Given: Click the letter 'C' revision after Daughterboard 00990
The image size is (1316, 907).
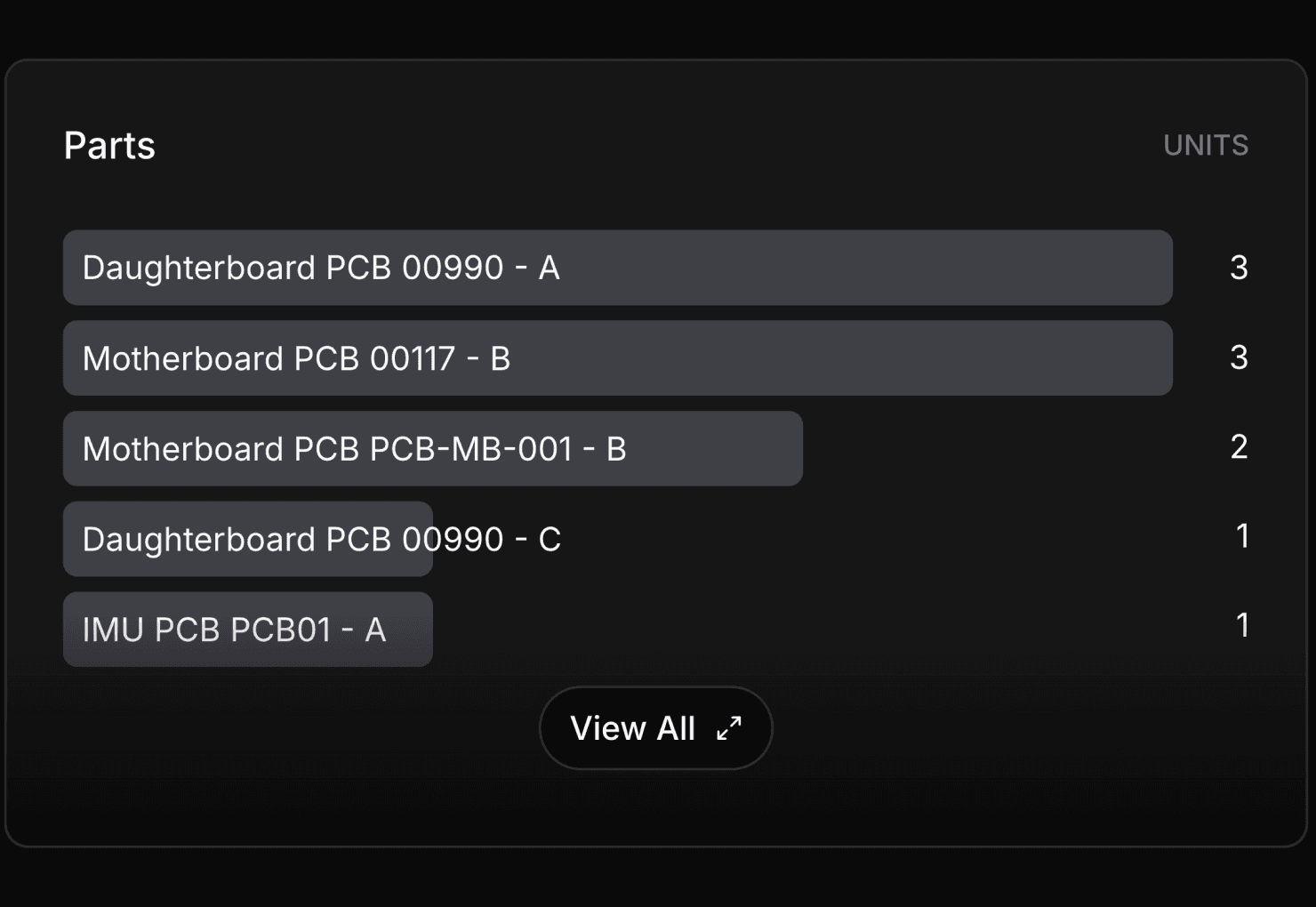Looking at the screenshot, I should (x=550, y=540).
